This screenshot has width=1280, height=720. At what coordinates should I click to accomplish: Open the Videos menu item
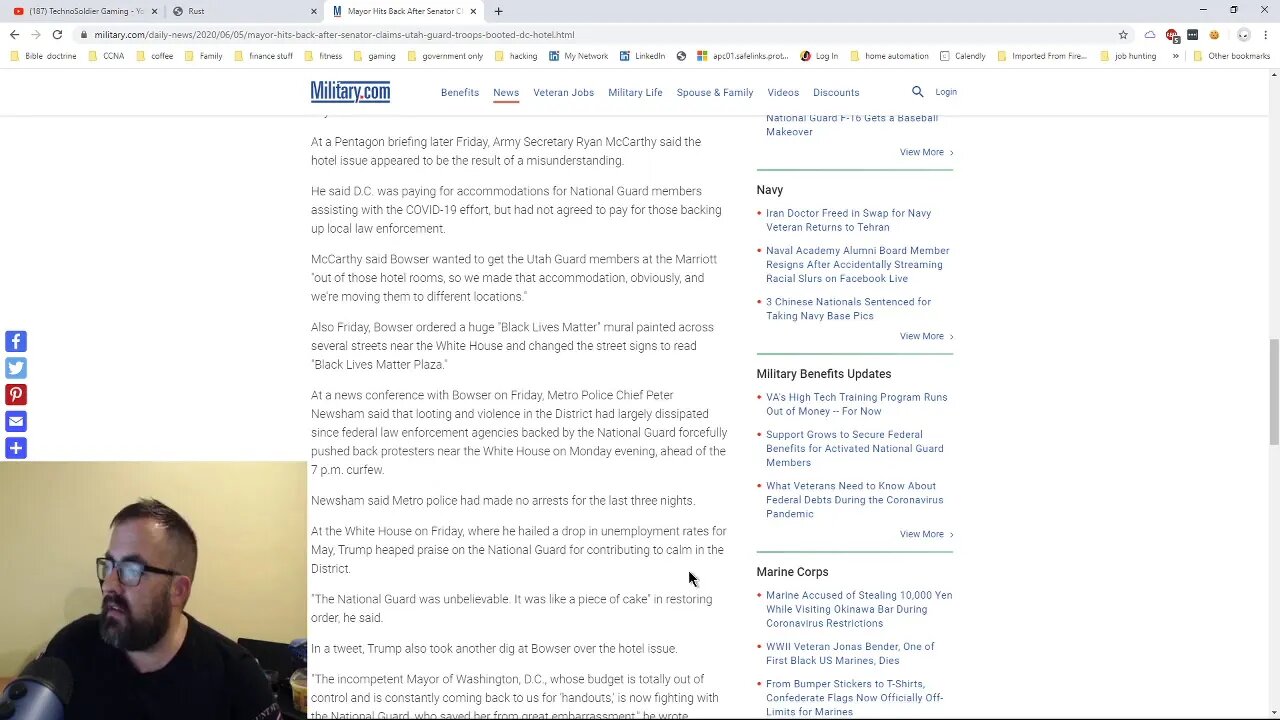pos(783,92)
